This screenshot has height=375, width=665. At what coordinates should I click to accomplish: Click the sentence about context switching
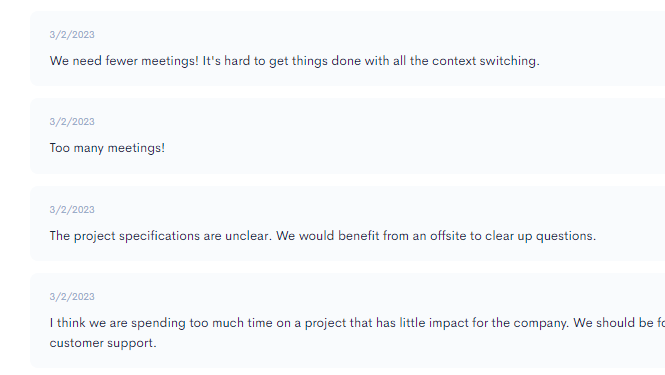pyautogui.click(x=371, y=61)
